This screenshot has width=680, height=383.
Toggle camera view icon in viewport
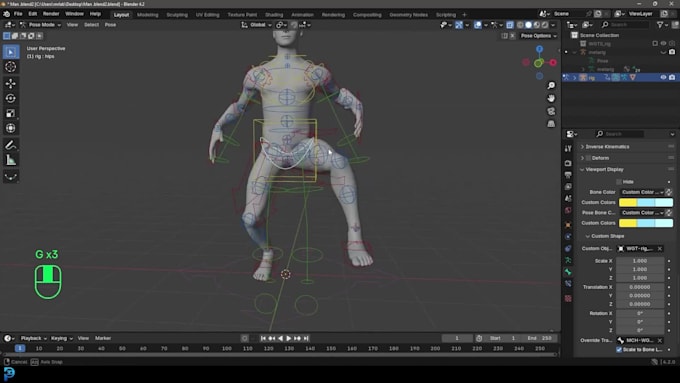click(551, 111)
